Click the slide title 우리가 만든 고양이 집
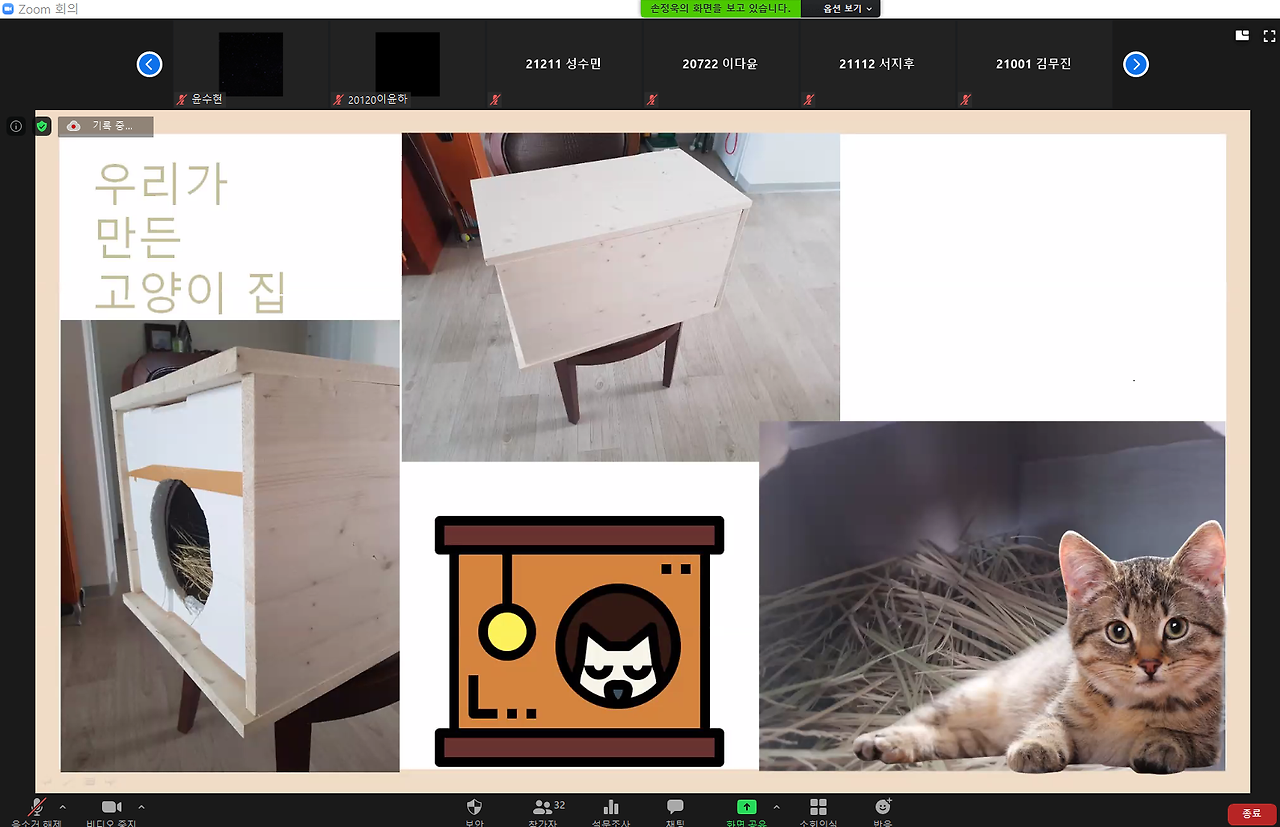Image resolution: width=1280 pixels, height=827 pixels. click(x=191, y=238)
